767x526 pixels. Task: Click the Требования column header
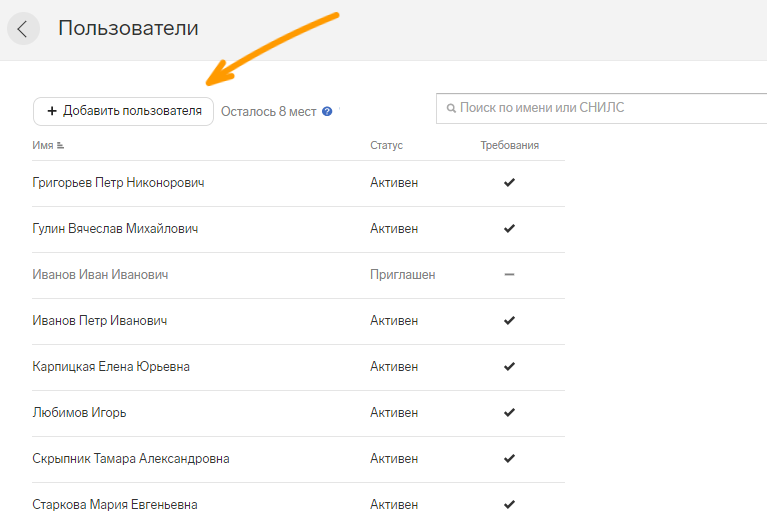509,145
